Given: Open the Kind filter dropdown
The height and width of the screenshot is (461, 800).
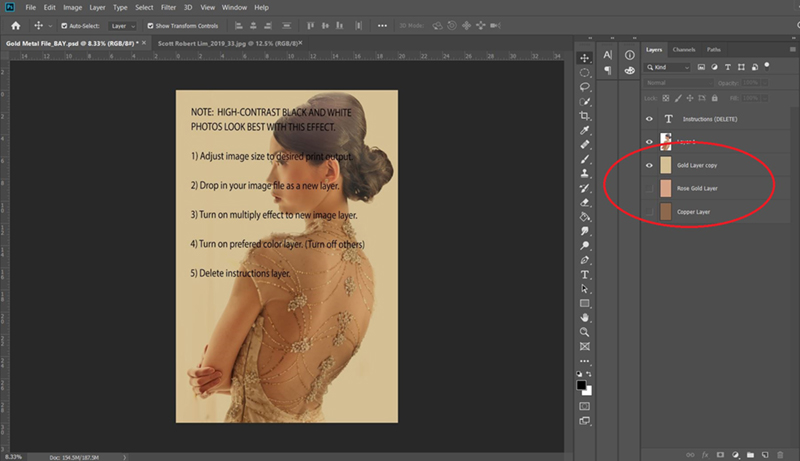Looking at the screenshot, I should pyautogui.click(x=668, y=67).
